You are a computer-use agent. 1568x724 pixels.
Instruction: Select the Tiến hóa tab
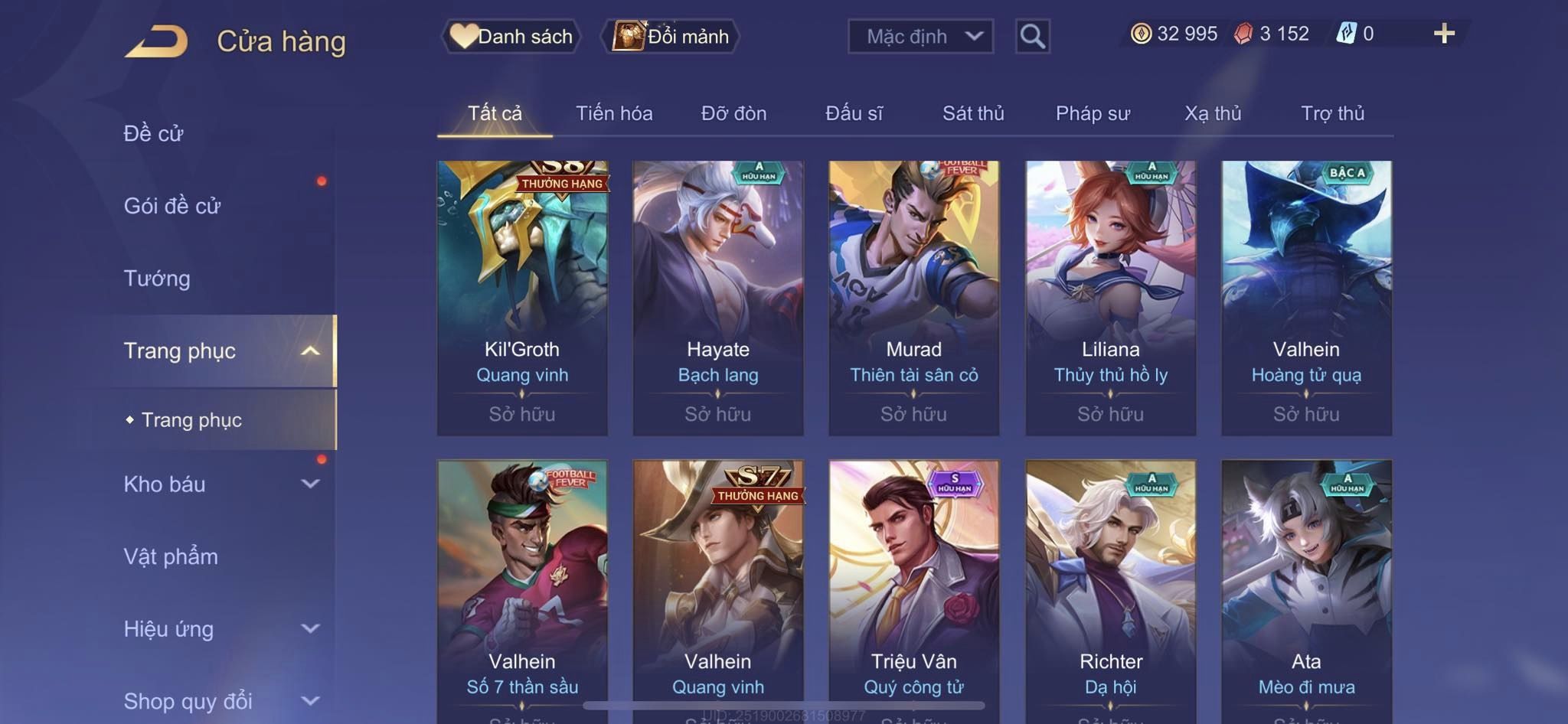614,113
